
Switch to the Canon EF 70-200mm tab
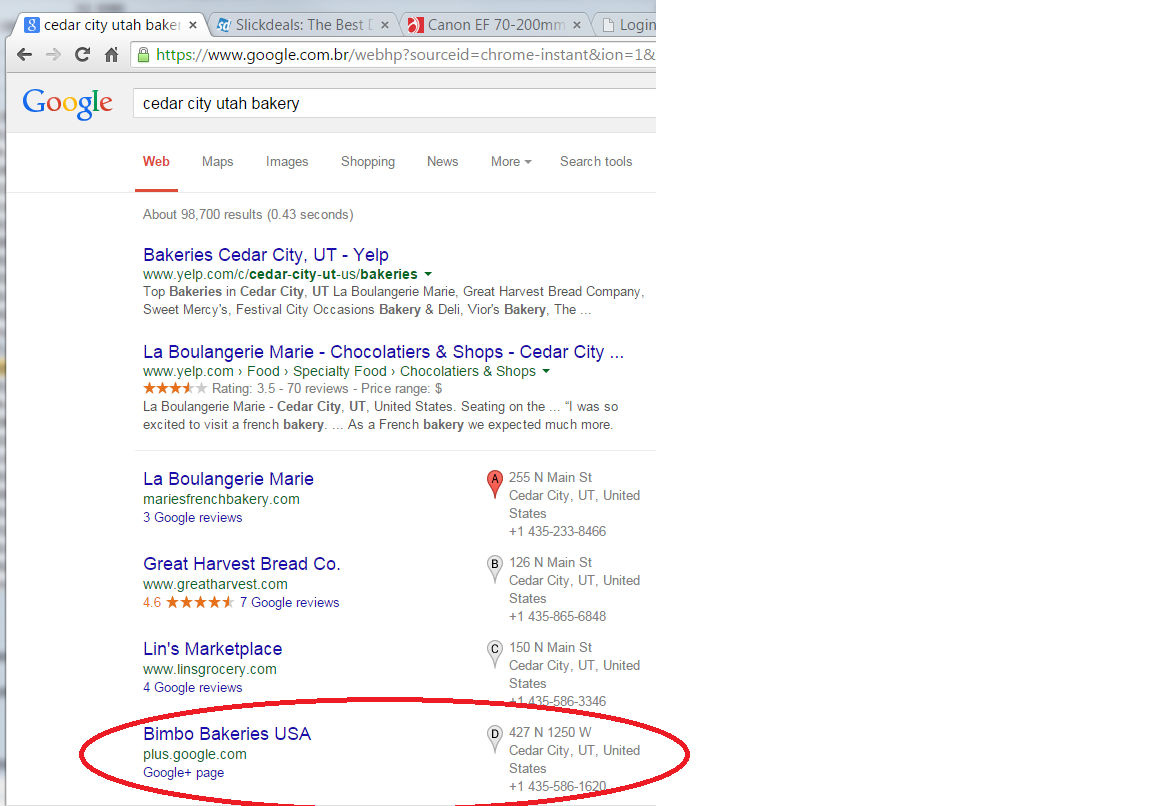coord(496,25)
